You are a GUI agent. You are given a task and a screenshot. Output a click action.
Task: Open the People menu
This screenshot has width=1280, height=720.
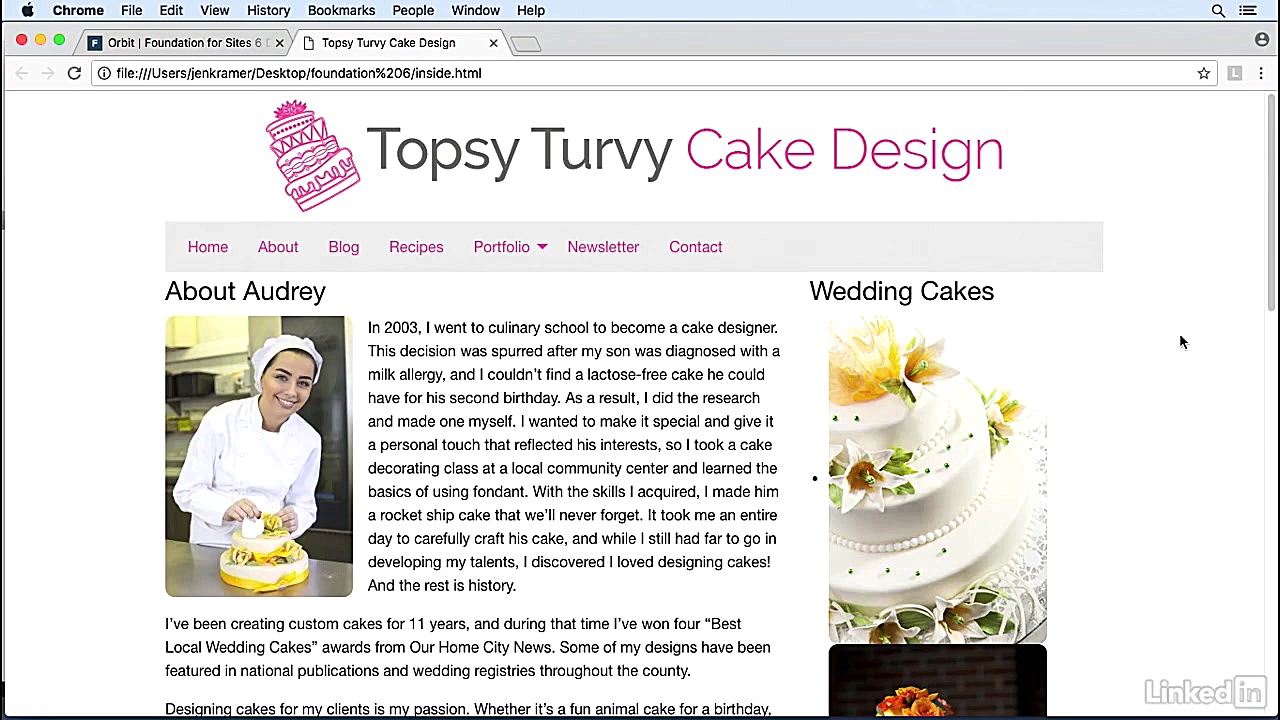pyautogui.click(x=413, y=10)
